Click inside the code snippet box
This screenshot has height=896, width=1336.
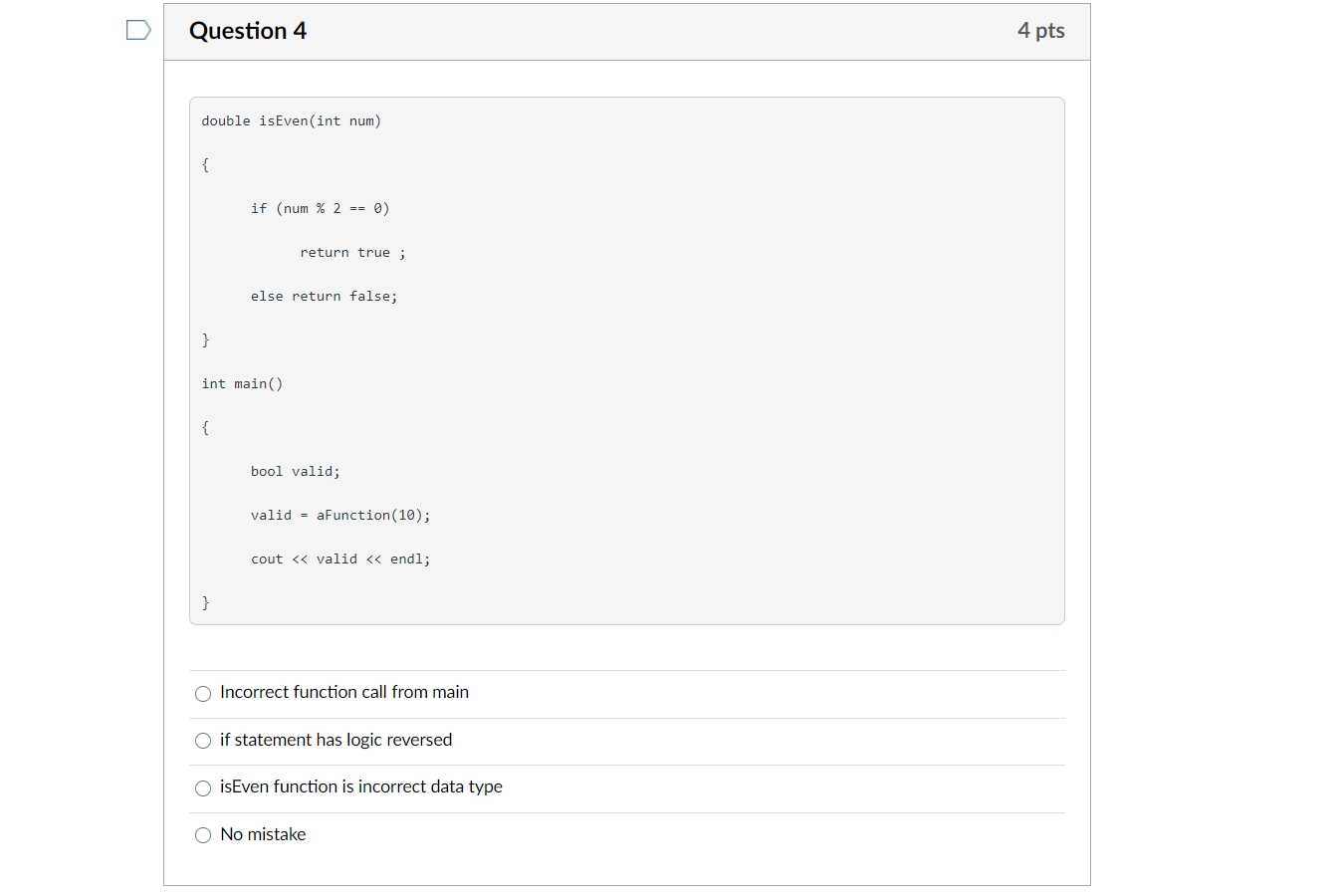[x=627, y=358]
